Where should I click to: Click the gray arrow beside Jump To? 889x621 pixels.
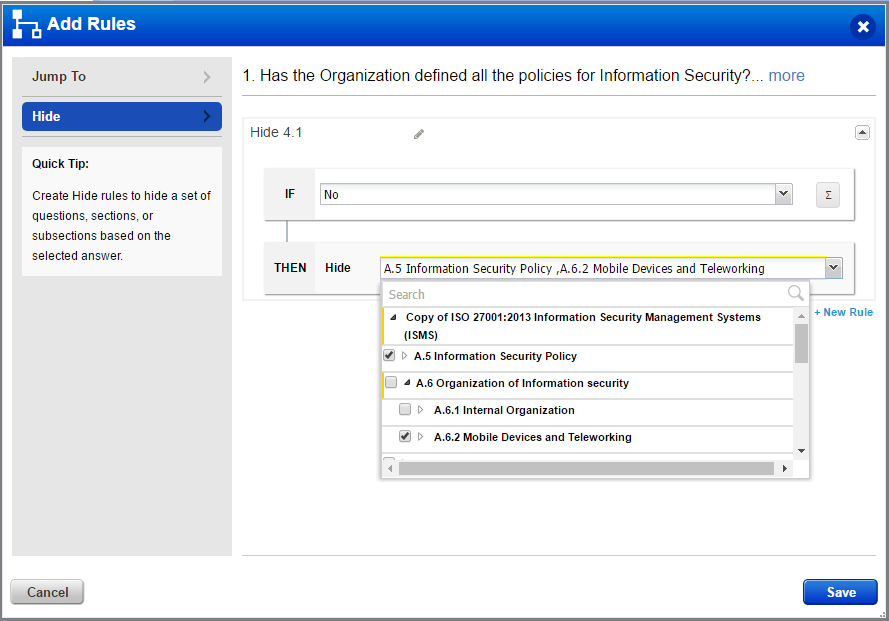(207, 76)
